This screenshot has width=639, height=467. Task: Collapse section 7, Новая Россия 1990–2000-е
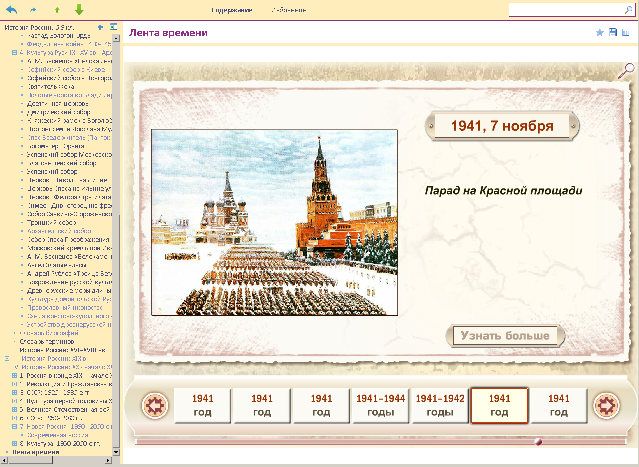[x=15, y=426]
